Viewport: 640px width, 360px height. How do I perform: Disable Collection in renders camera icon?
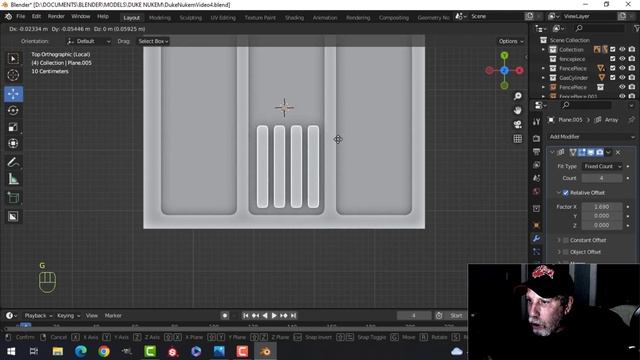[x=632, y=49]
